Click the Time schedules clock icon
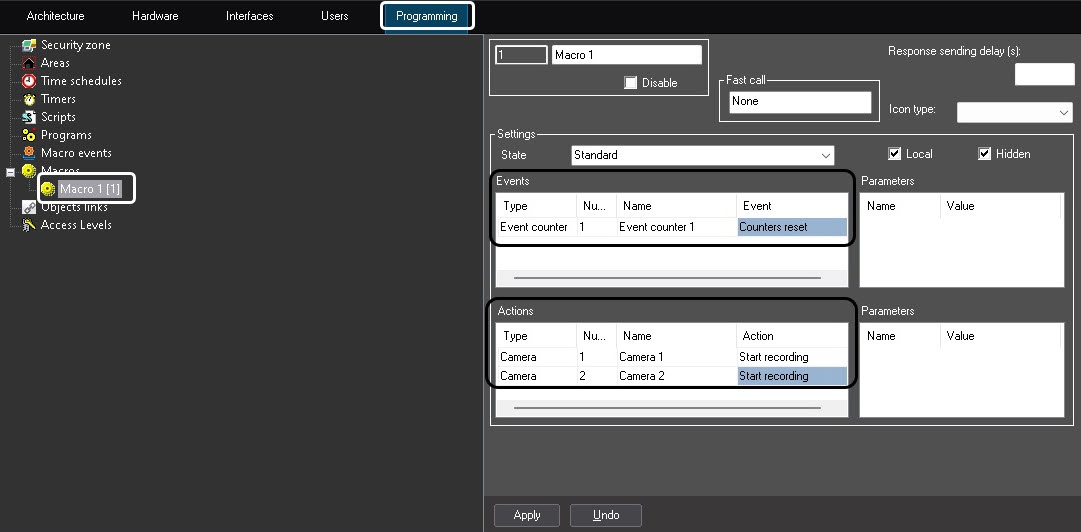The height and width of the screenshot is (532, 1081). click(29, 81)
